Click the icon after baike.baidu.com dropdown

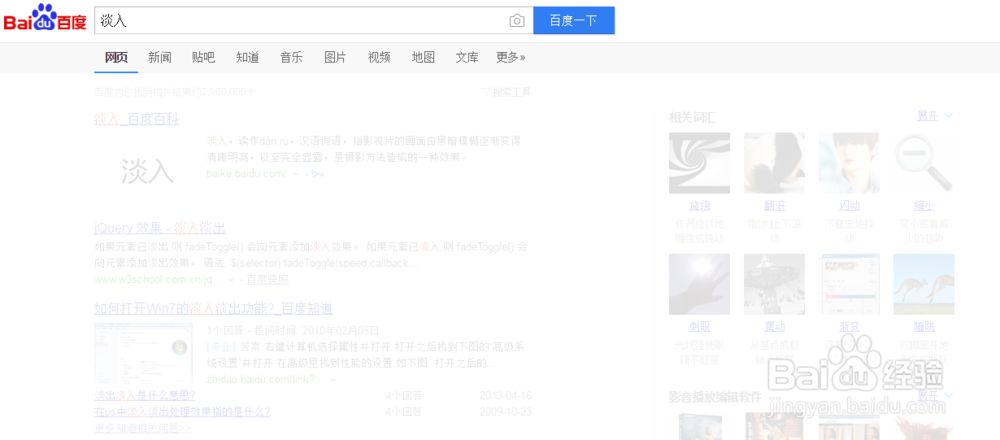[x=318, y=173]
